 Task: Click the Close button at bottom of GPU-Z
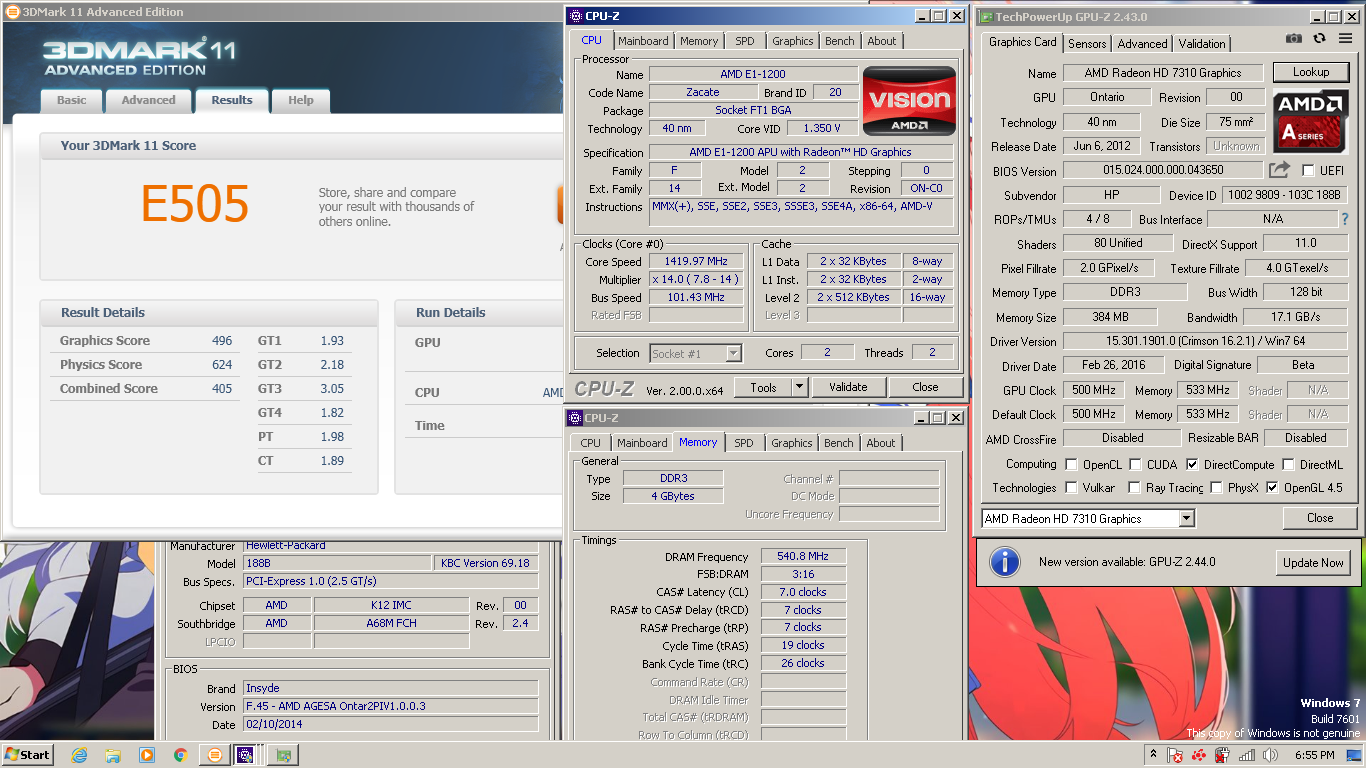pos(1320,518)
